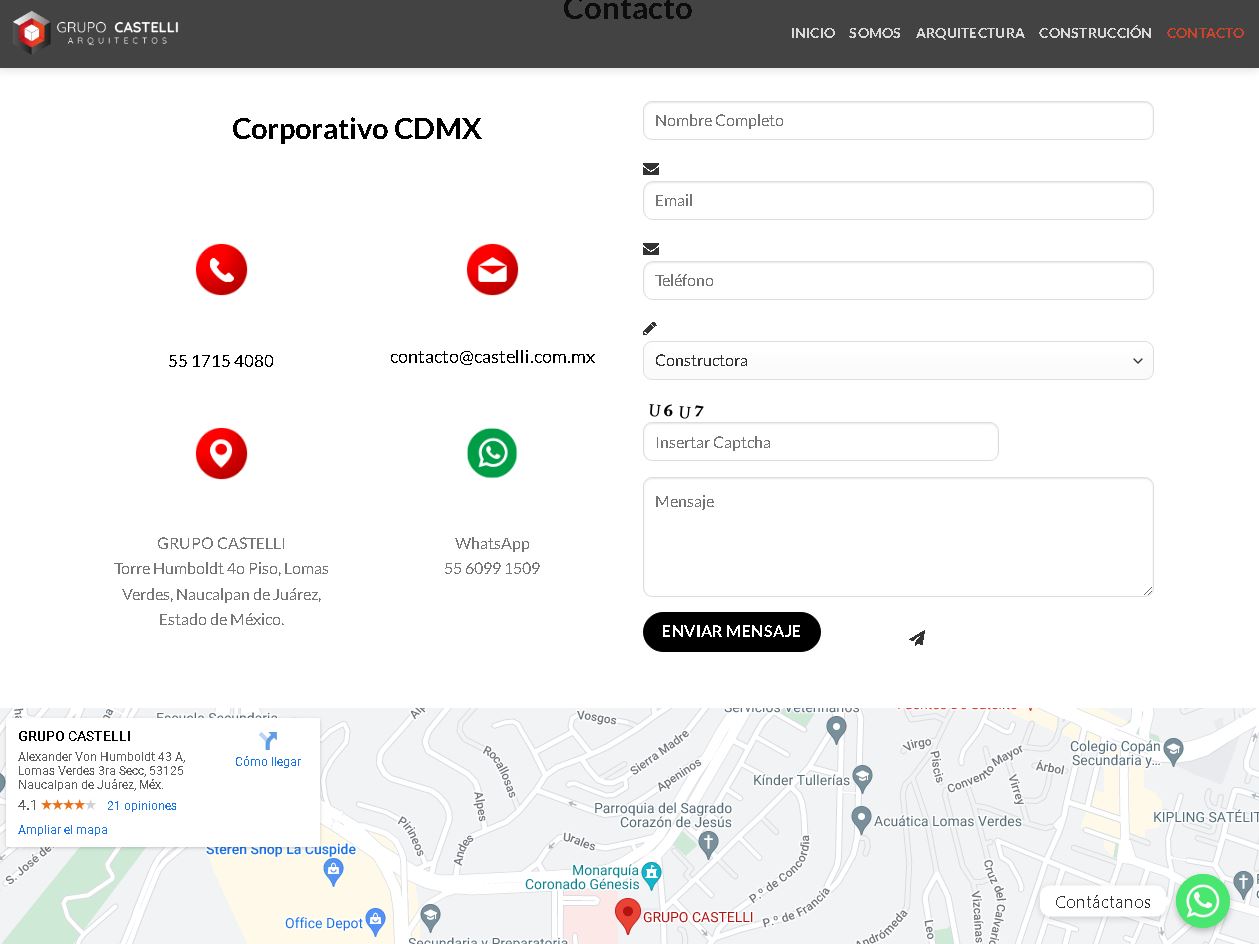Click the Servicios Veterinarios map pin
This screenshot has width=1259, height=944.
click(837, 730)
